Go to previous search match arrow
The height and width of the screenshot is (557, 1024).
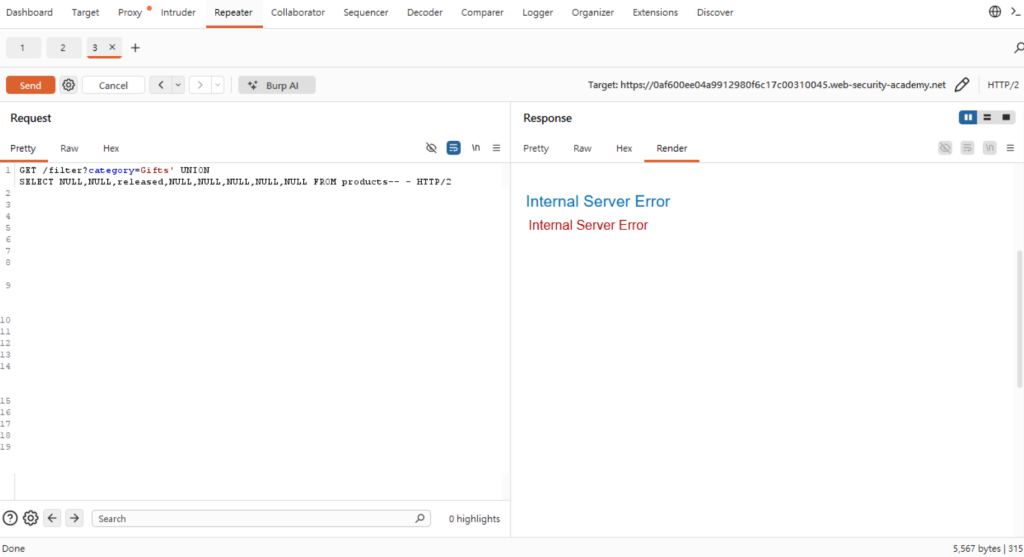(52, 518)
